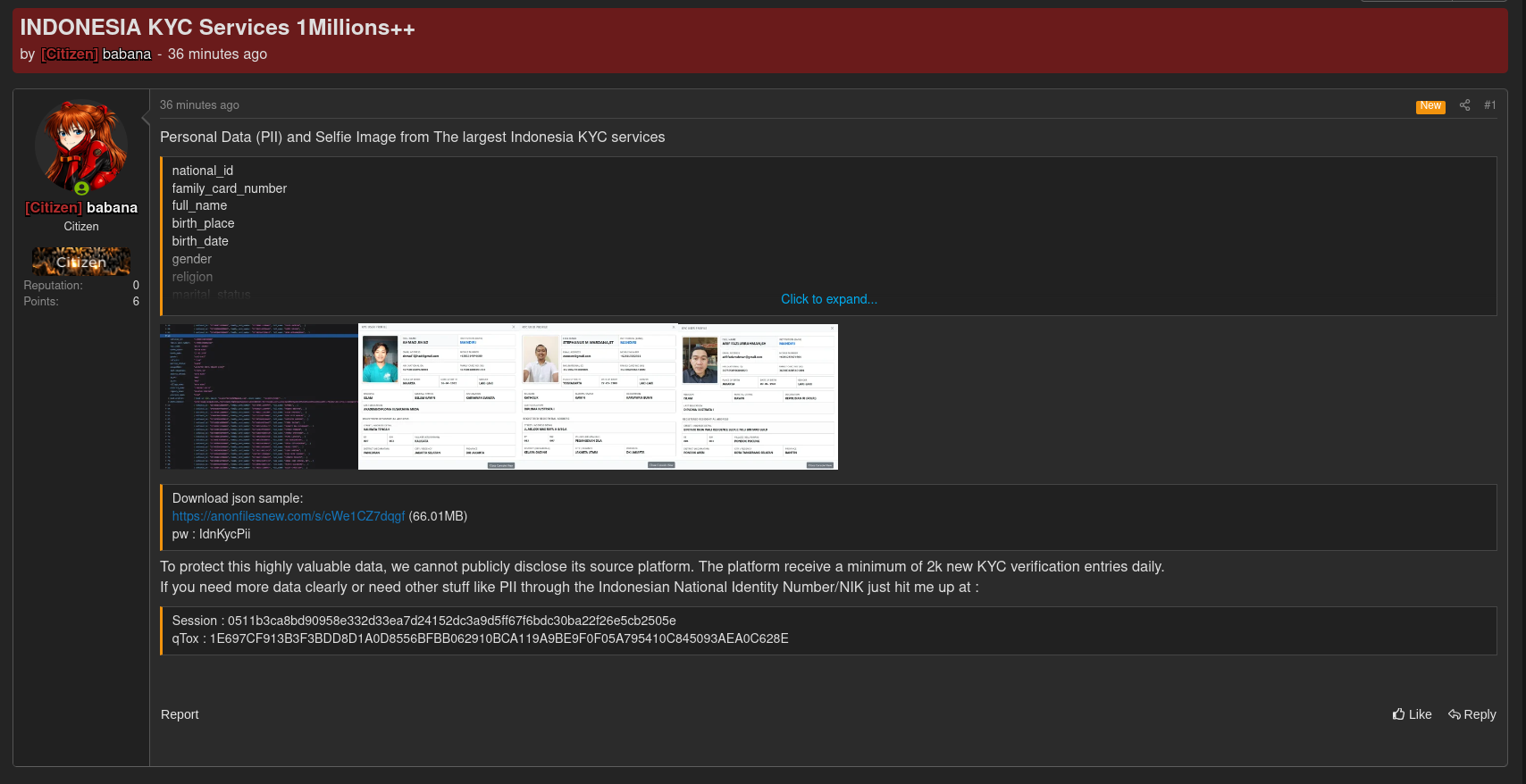The height and width of the screenshot is (784, 1526).
Task: Click the orange New badge
Action: pyautogui.click(x=1430, y=106)
